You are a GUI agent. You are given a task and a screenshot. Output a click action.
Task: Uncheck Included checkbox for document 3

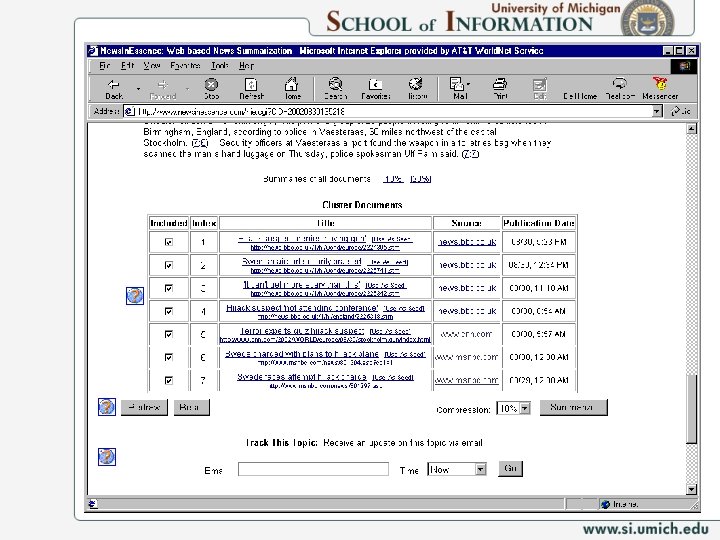pyautogui.click(x=169, y=288)
